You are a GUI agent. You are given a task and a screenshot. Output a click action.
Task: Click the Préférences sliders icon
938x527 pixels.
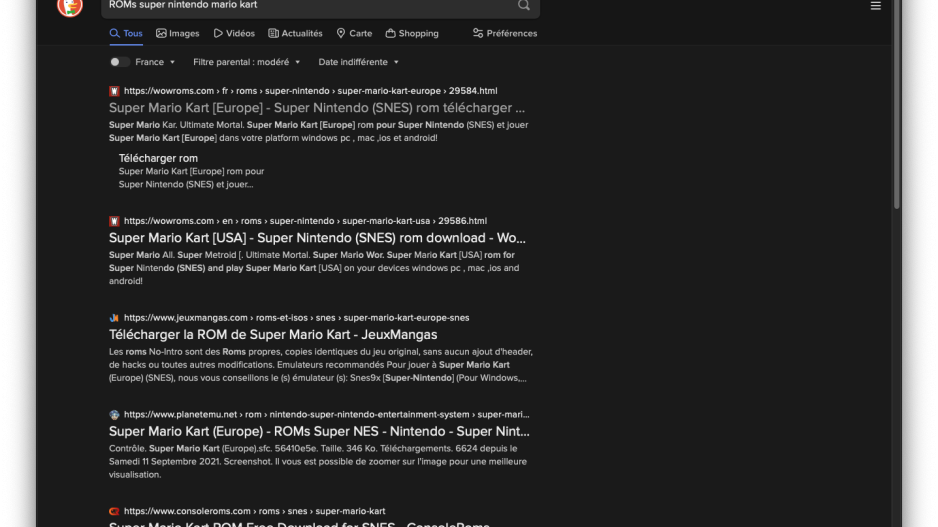[477, 33]
